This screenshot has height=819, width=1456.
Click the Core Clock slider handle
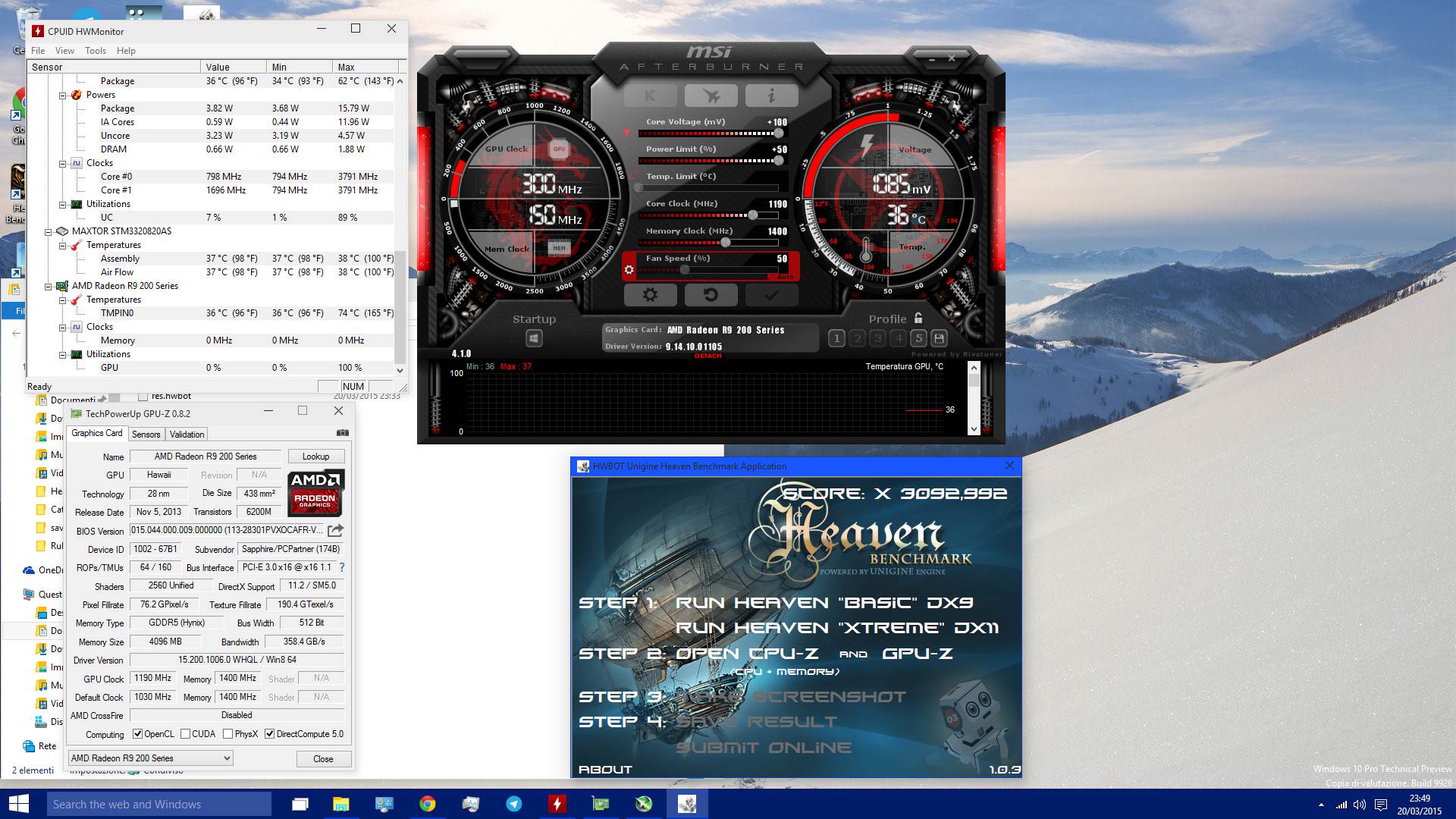pos(753,215)
